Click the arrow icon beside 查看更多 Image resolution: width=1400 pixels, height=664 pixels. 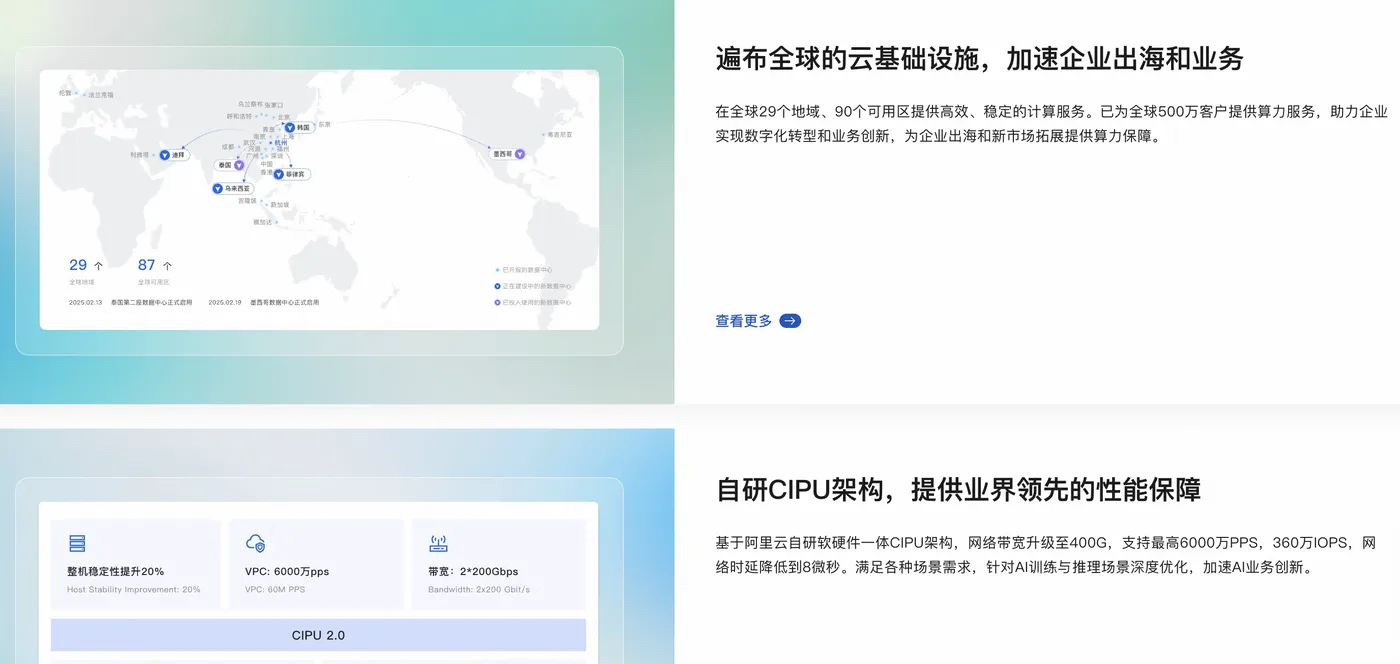790,321
